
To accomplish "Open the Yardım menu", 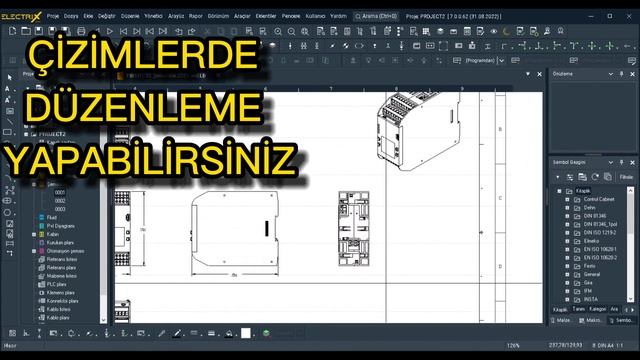I will [x=338, y=16].
